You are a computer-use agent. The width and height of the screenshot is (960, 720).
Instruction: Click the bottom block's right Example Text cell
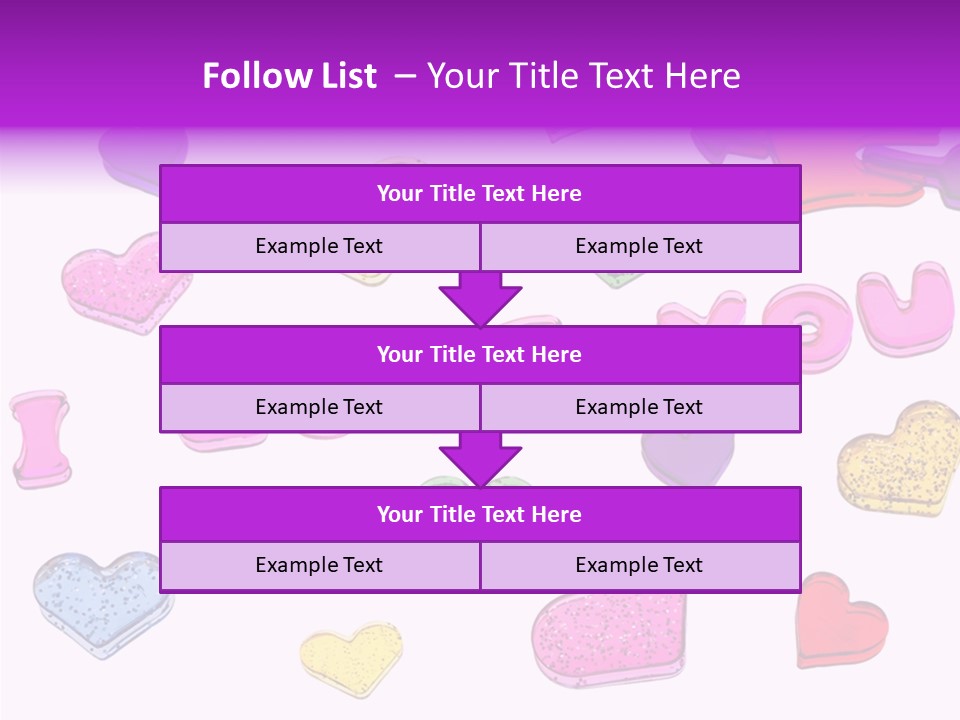click(640, 566)
